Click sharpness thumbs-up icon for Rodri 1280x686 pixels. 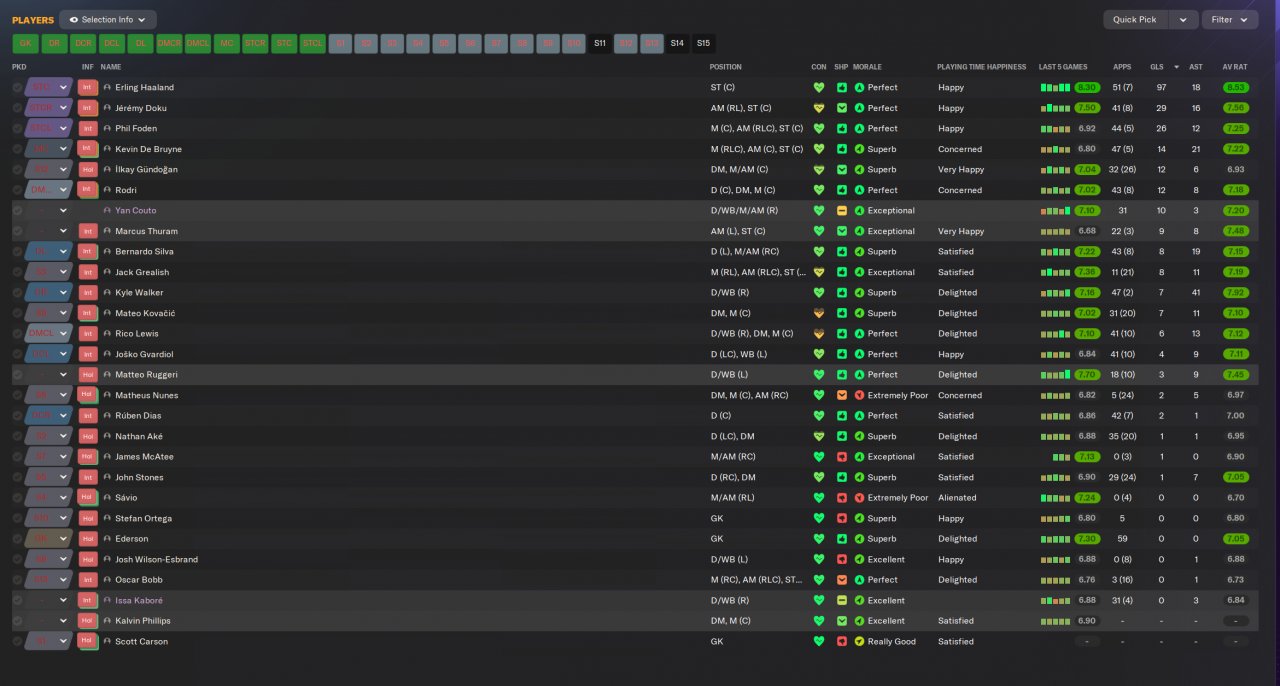842,190
